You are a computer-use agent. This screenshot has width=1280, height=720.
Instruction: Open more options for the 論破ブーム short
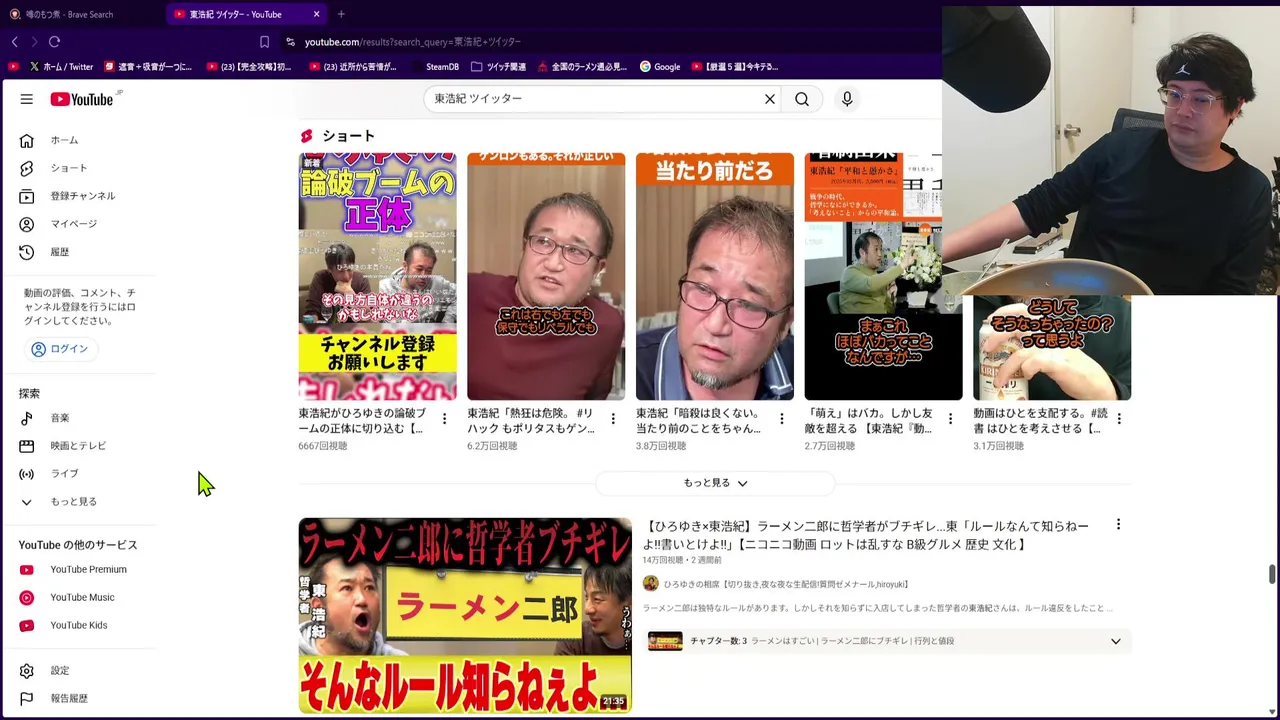[444, 419]
